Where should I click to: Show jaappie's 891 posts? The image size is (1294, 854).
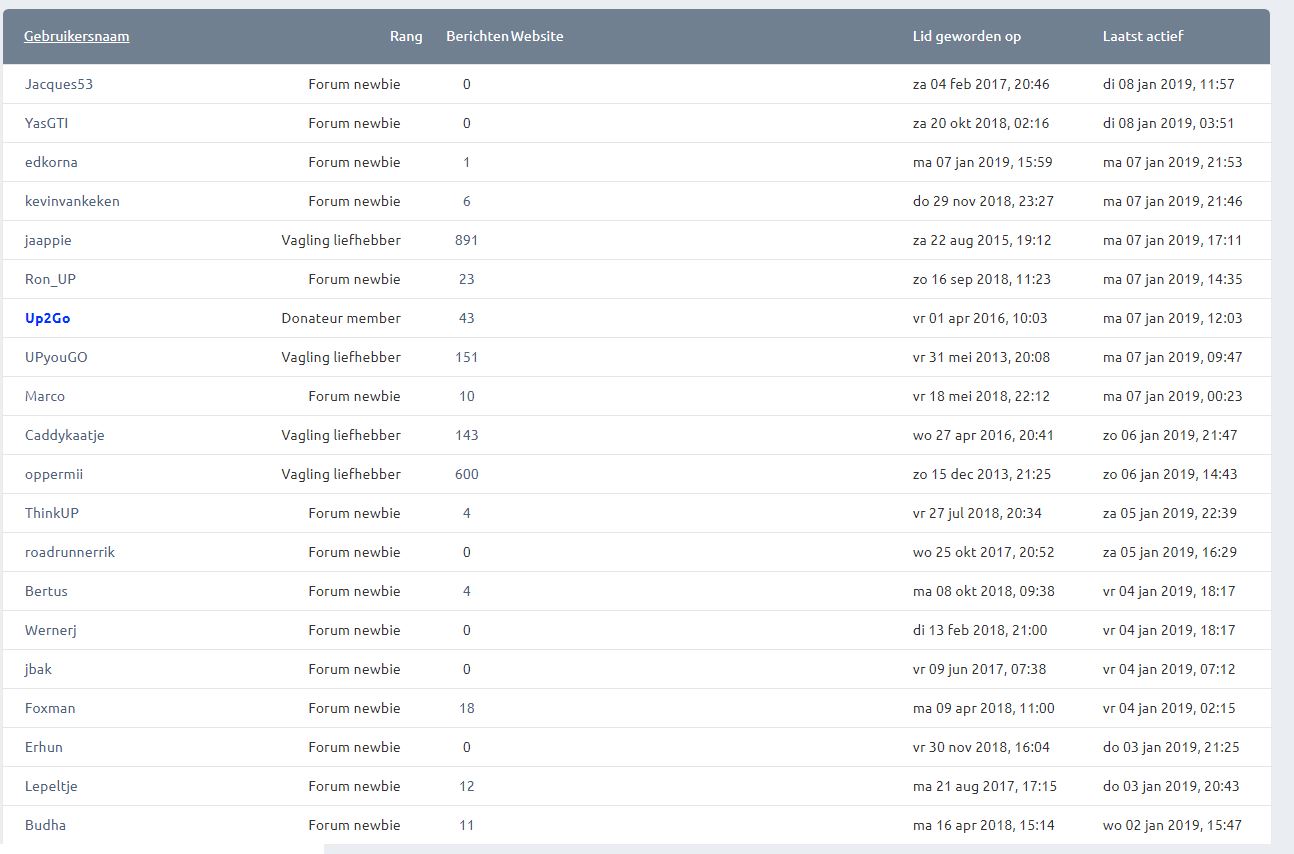coord(466,240)
